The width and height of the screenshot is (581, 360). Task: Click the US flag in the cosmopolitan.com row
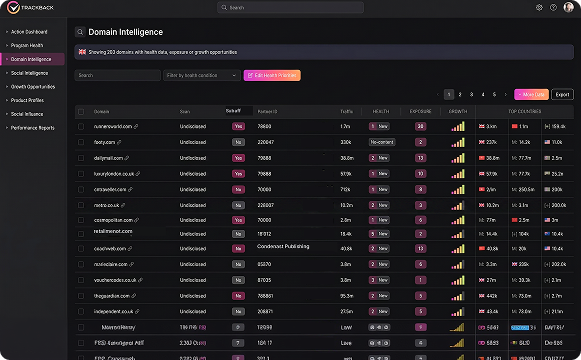point(547,220)
